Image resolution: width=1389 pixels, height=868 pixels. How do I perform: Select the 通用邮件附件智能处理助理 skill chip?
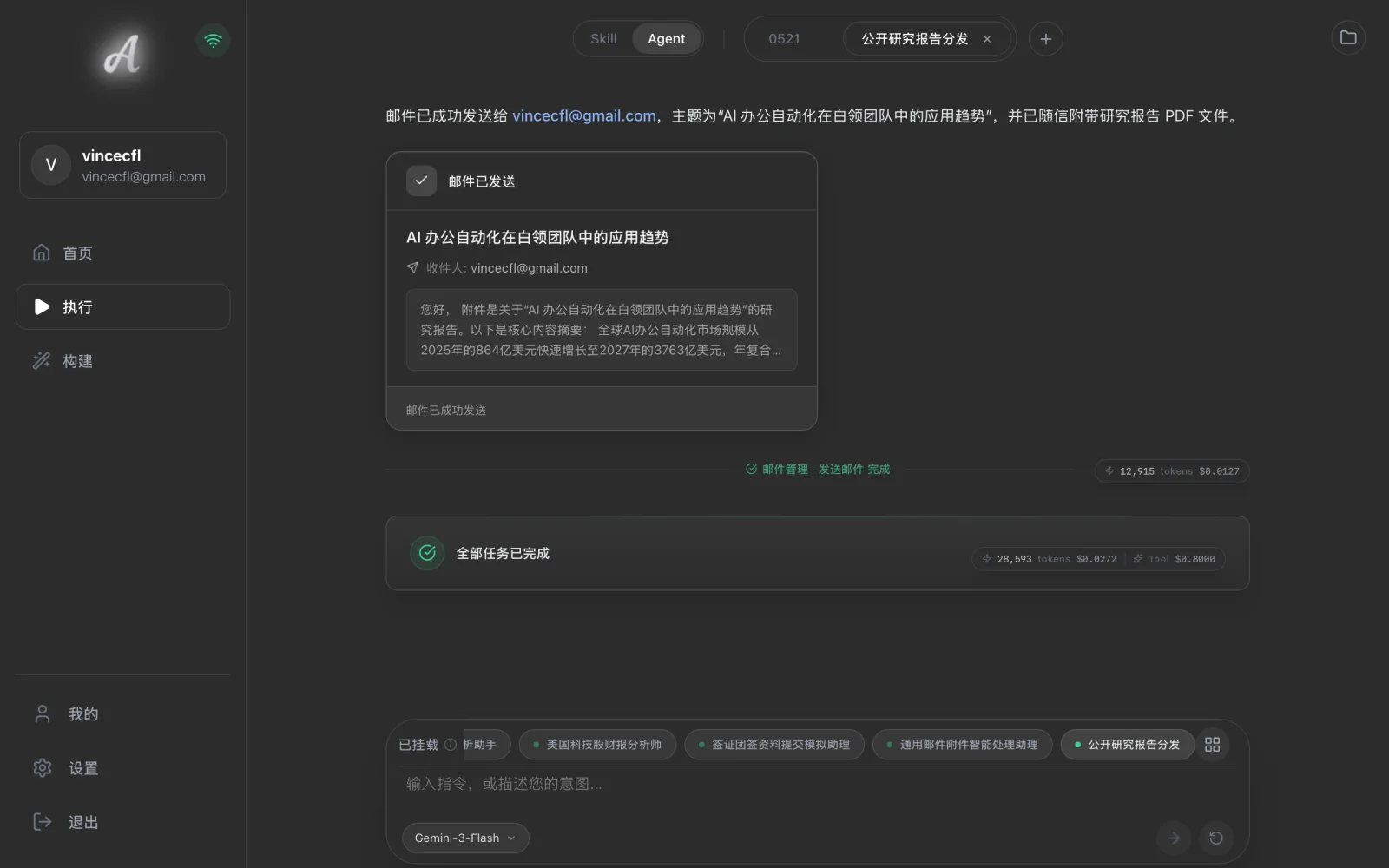(963, 745)
